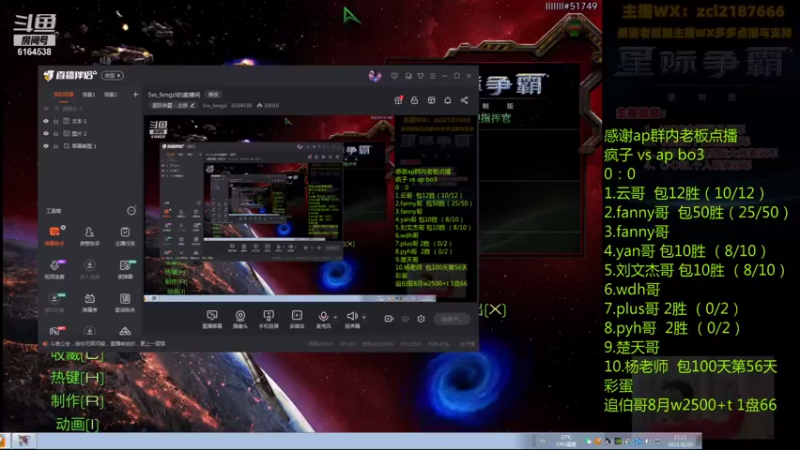
Task: Open the 弹幕助手 danmaku assistant tool
Action: point(54,236)
